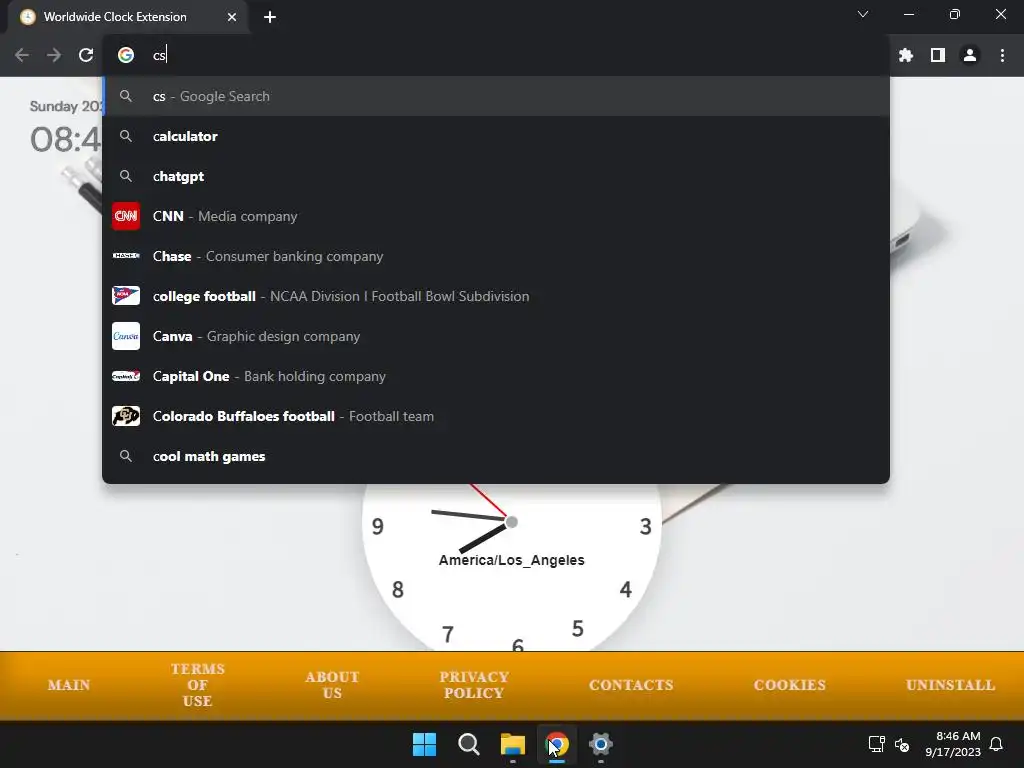Click the Capital One logo icon

(126, 376)
